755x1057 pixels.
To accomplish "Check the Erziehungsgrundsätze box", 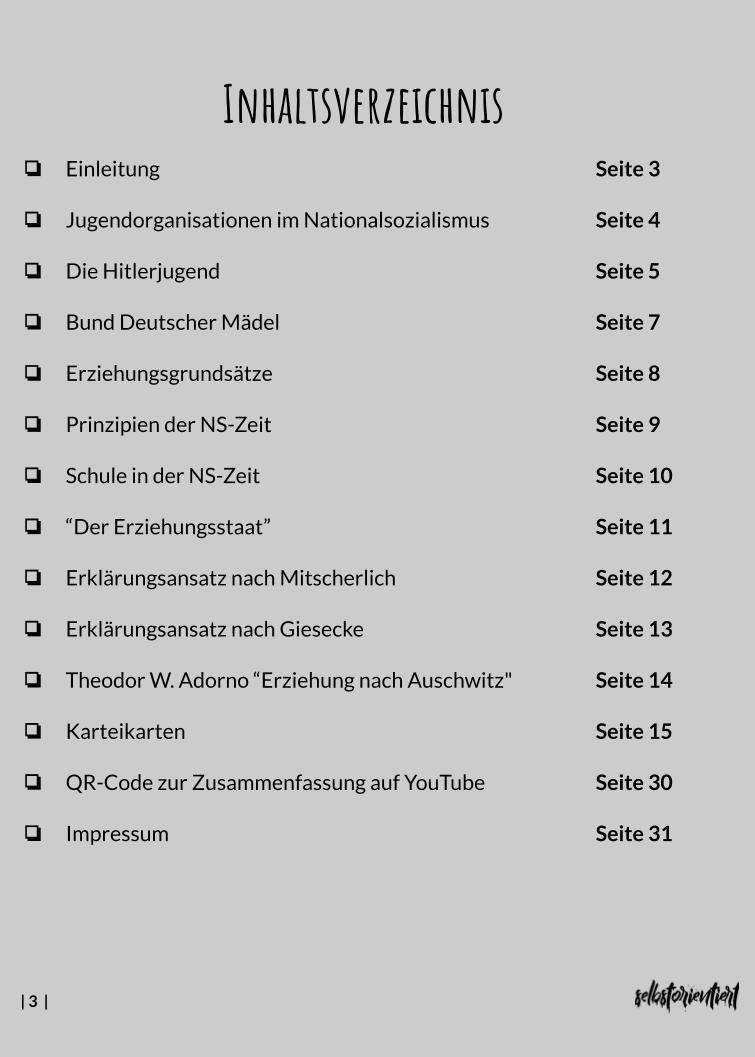I will tap(33, 373).
